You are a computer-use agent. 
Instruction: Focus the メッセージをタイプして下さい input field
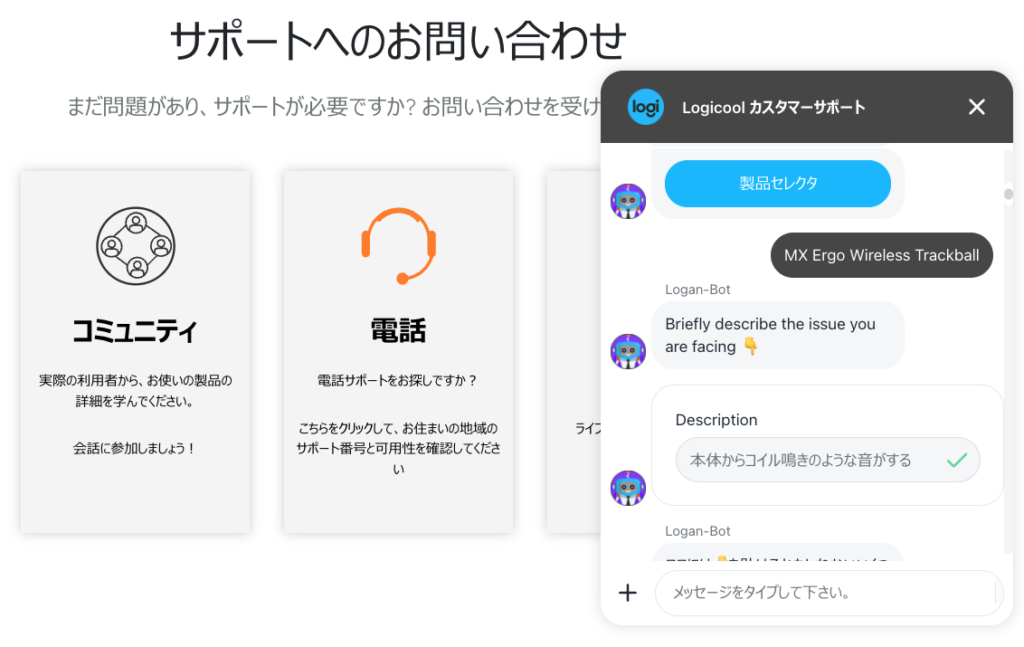coord(829,593)
